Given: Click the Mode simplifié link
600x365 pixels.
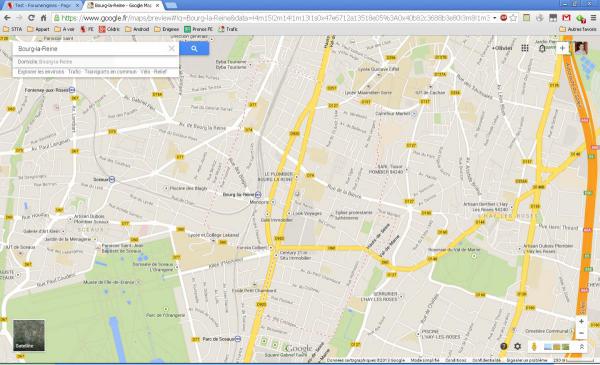Looking at the screenshot, I should click(x=425, y=360).
